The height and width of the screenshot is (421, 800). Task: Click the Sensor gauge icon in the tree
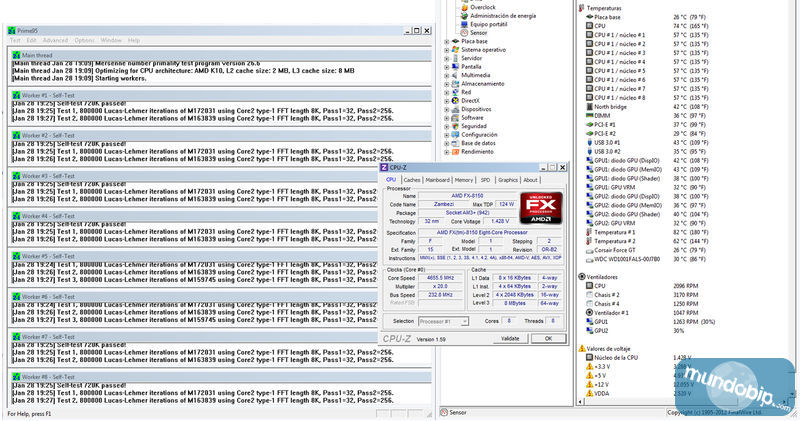click(x=464, y=33)
